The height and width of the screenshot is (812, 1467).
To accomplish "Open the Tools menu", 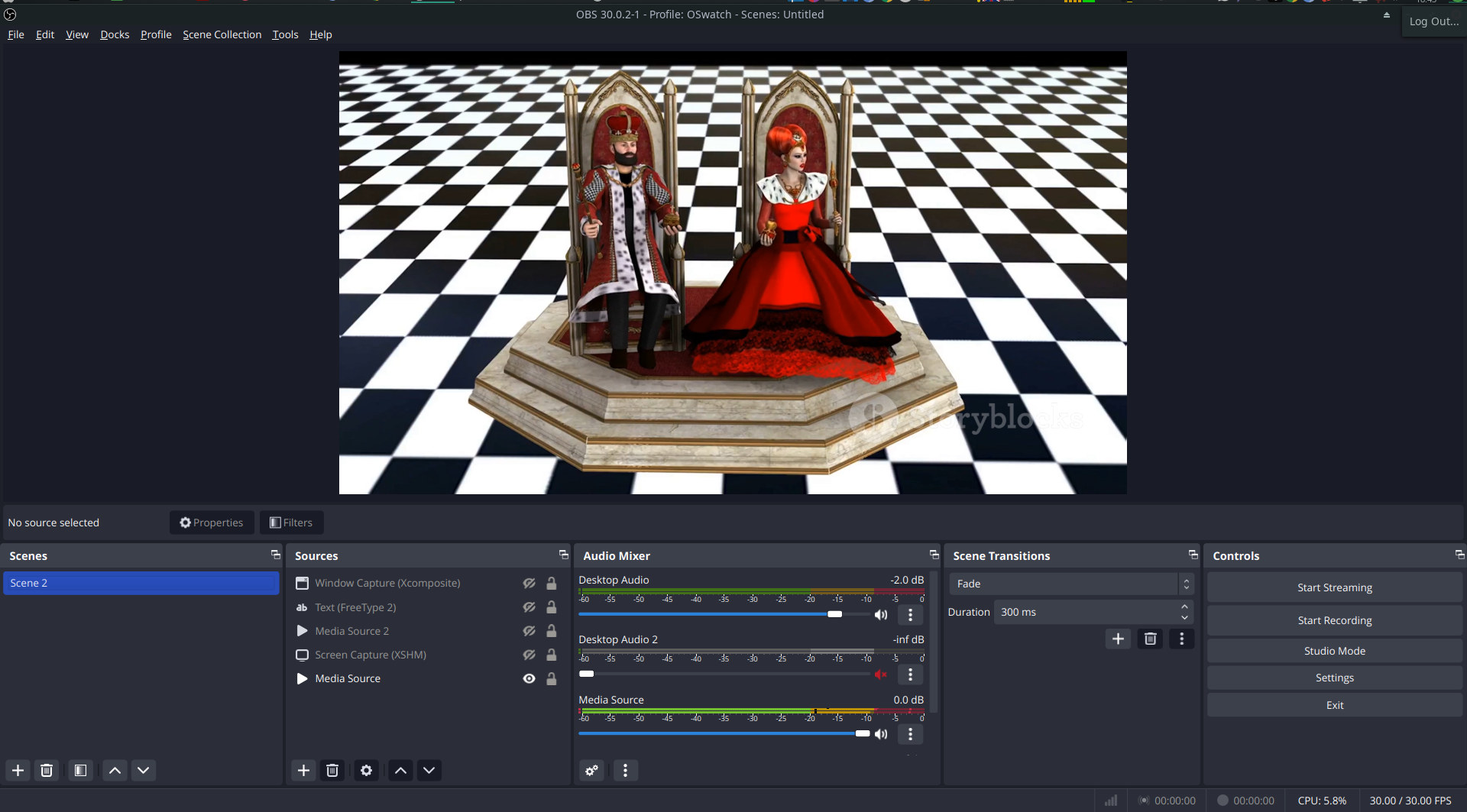I will pos(285,34).
